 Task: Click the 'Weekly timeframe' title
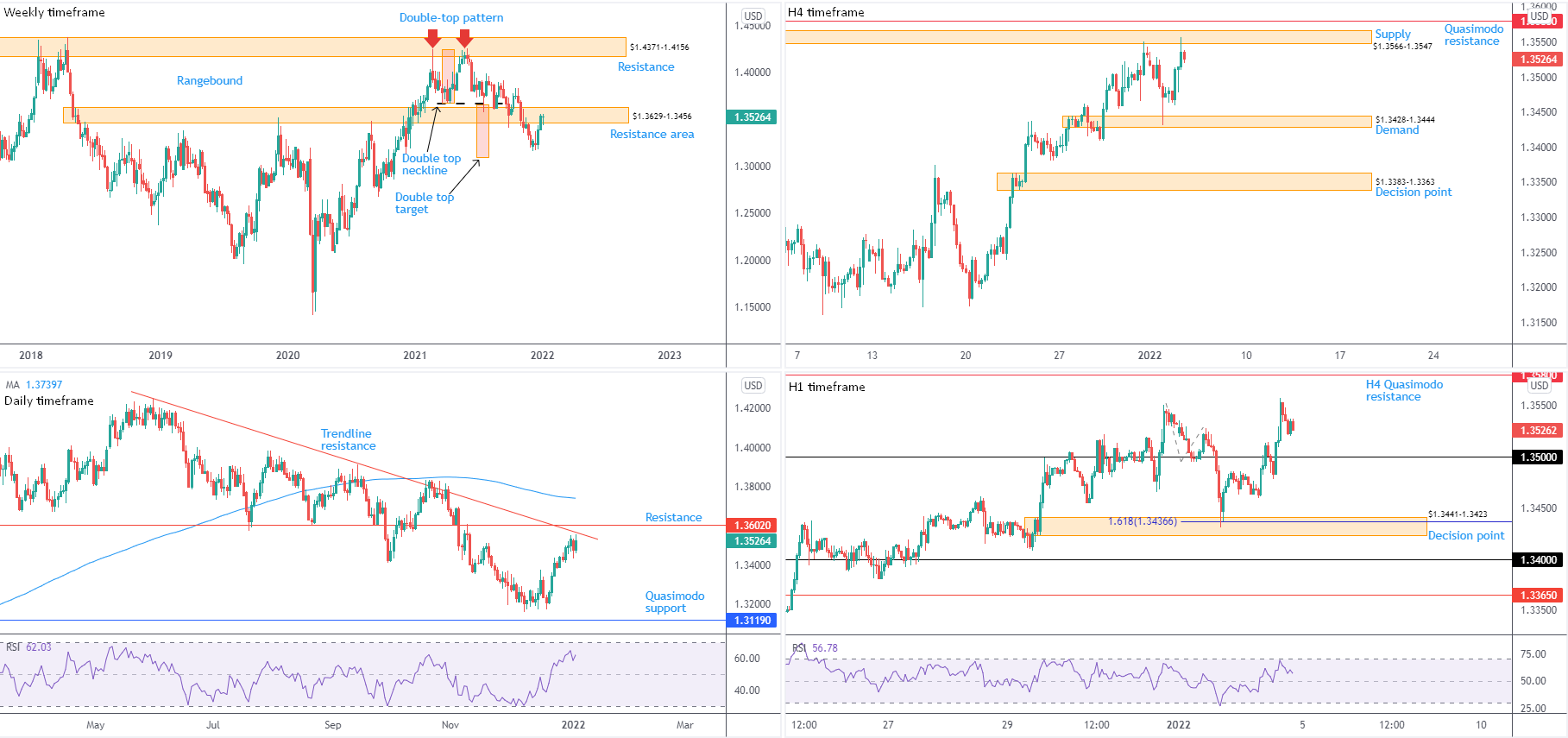54,12
